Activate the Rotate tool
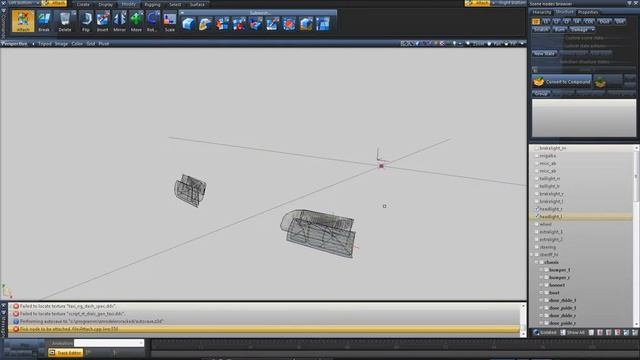The image size is (640, 360). pyautogui.click(x=152, y=21)
